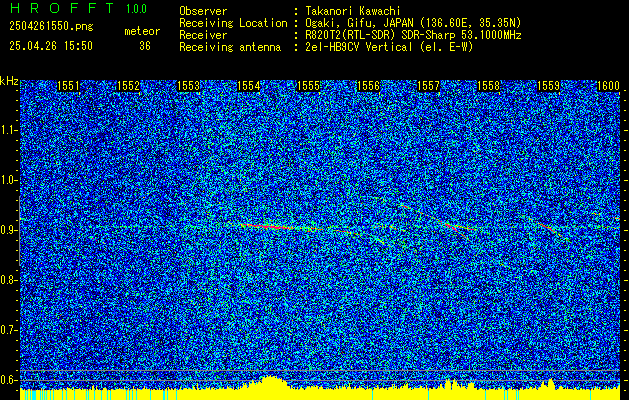Click receiver text R820T2(RTL-SDR) SDR-Sharp 53.1000MHz
The height and width of the screenshot is (400, 629).
(x=413, y=35)
